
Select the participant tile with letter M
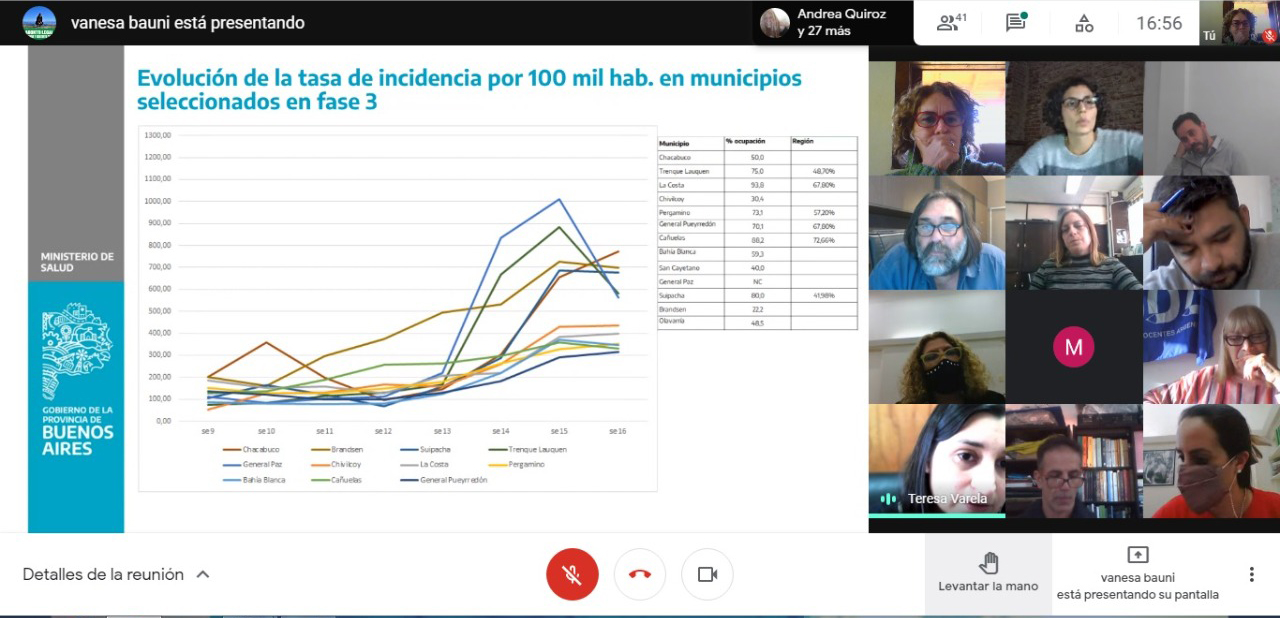(x=1074, y=347)
